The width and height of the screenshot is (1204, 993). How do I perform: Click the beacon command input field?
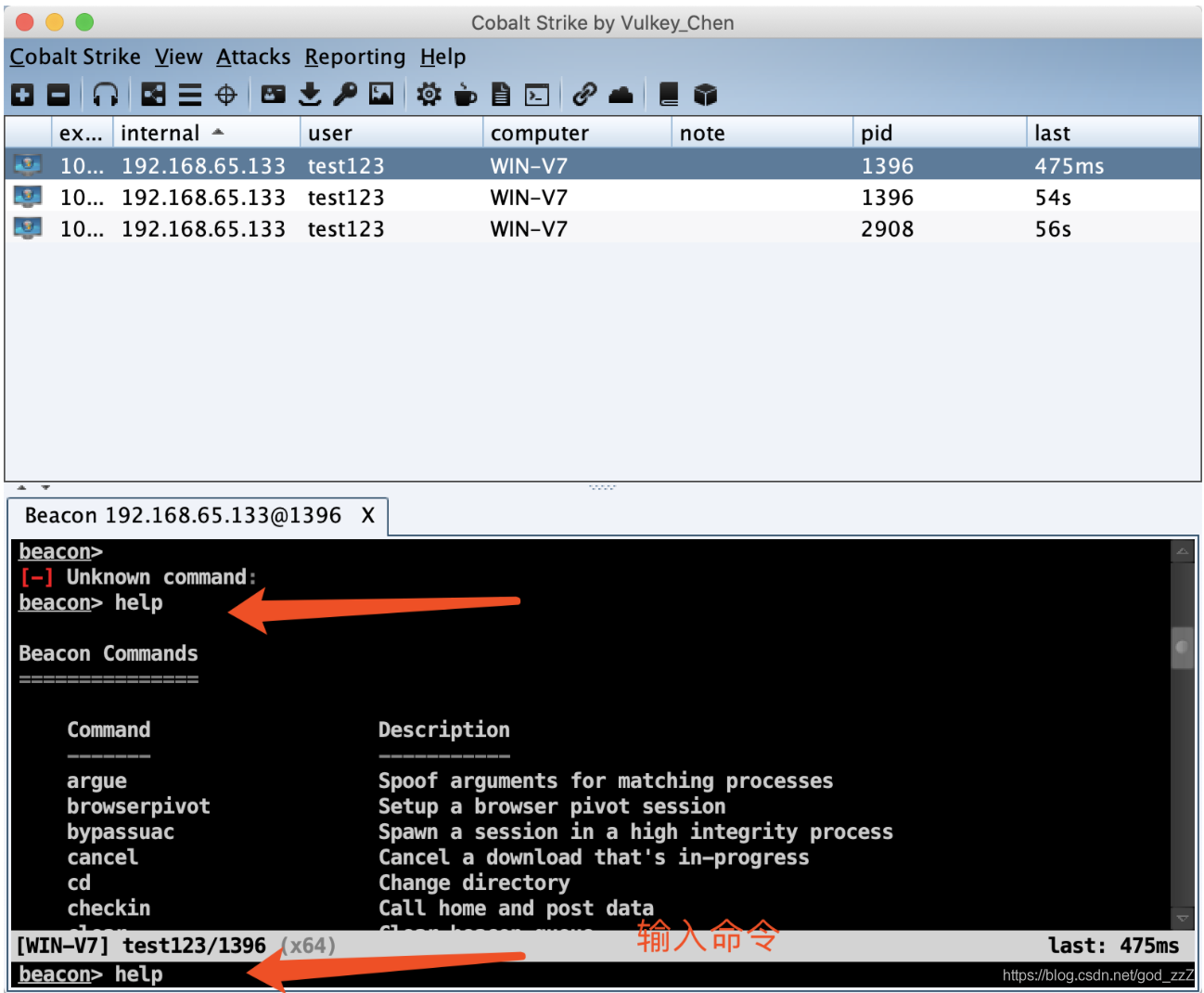coord(603,974)
